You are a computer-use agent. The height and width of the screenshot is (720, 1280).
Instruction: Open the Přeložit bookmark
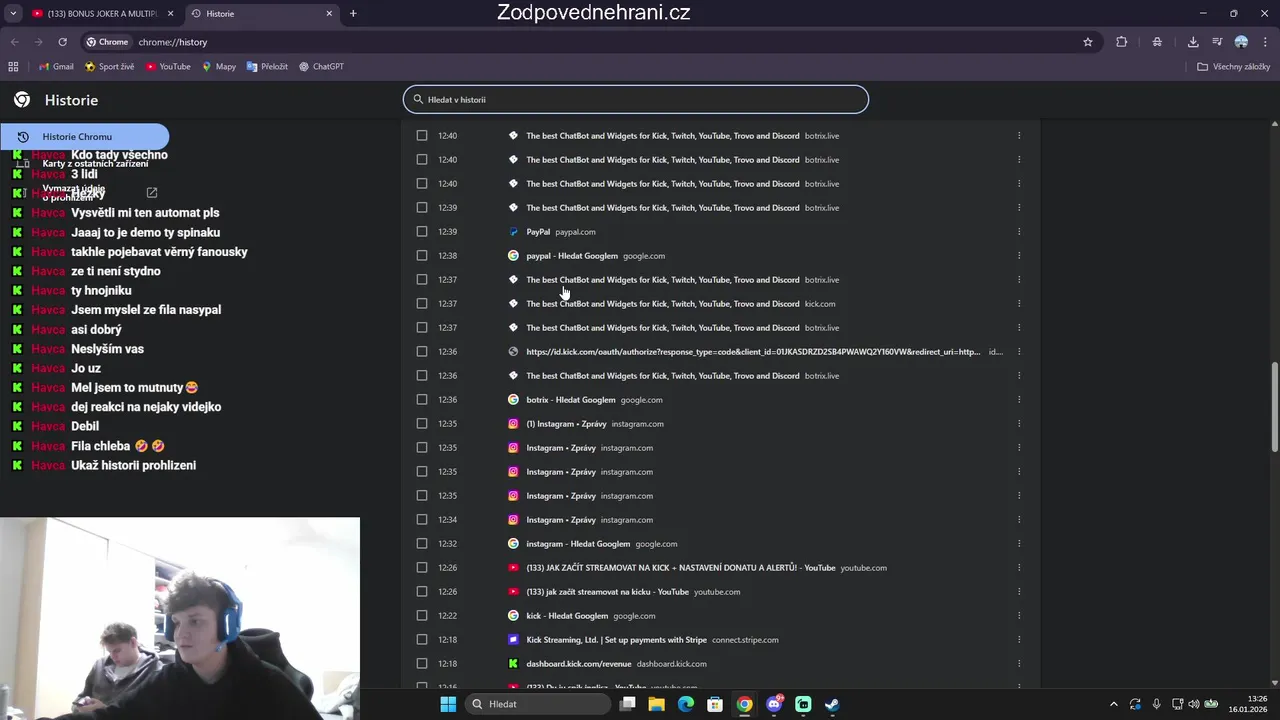click(267, 67)
